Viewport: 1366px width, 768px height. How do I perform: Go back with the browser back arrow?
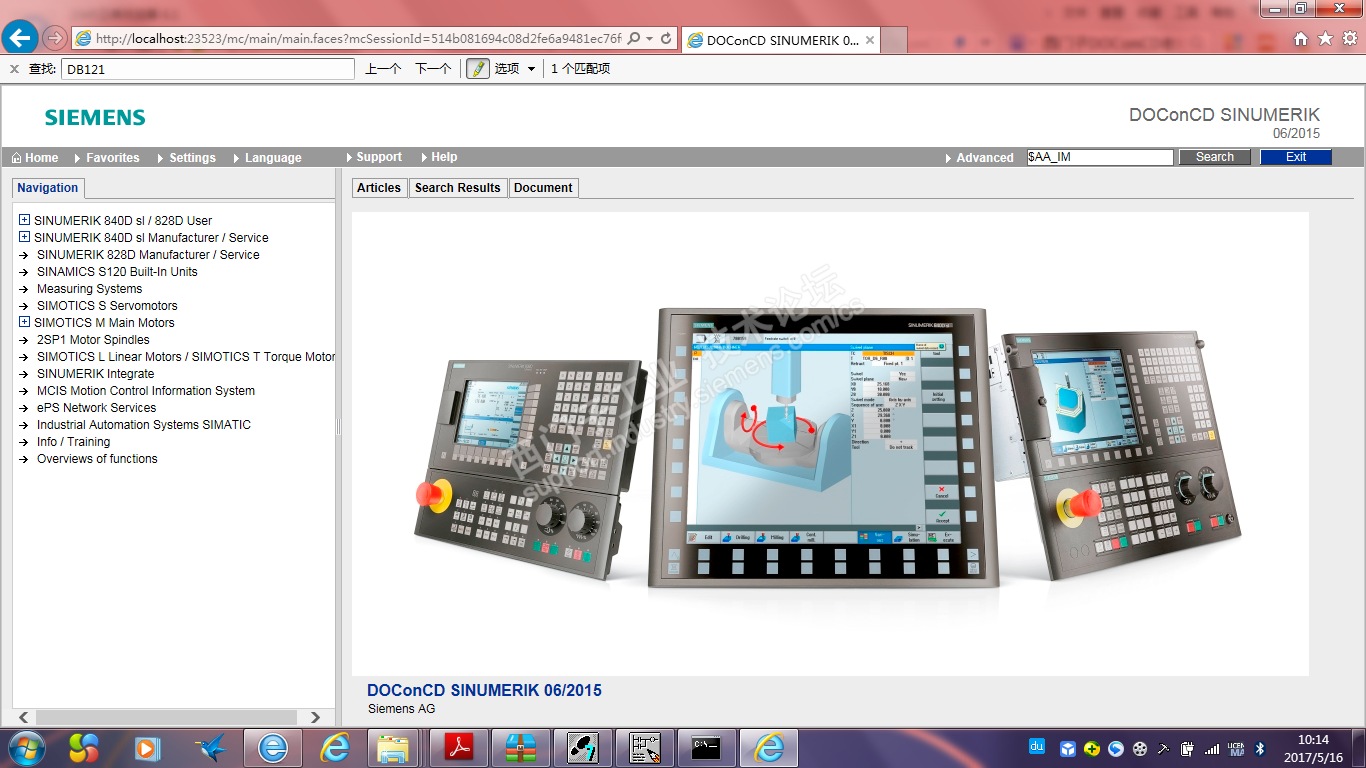[x=21, y=38]
